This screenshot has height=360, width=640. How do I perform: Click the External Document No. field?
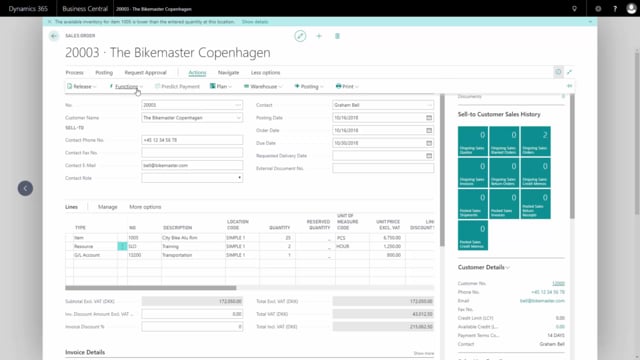[x=383, y=168]
